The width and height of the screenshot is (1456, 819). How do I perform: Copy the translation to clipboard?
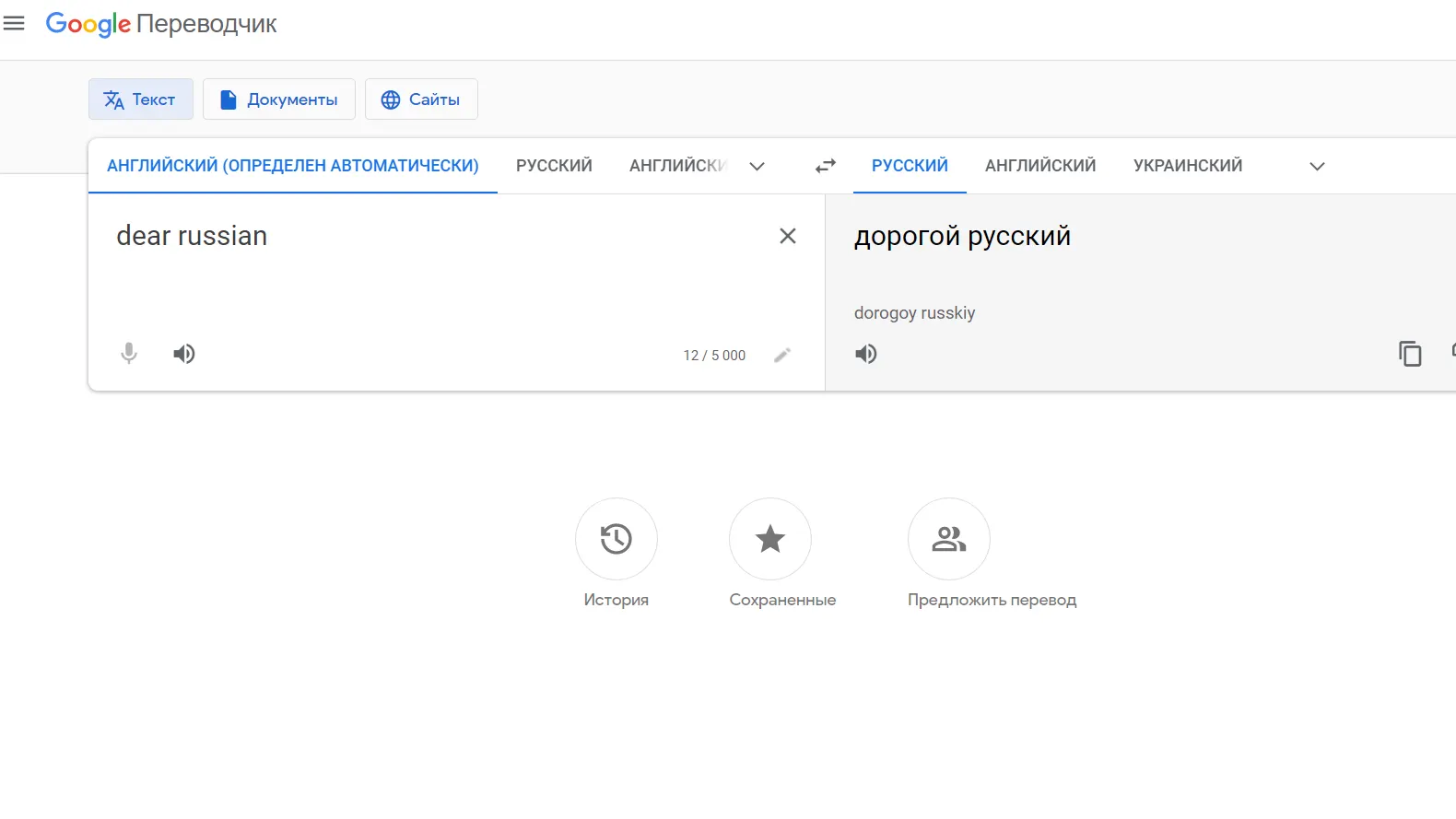(1410, 354)
